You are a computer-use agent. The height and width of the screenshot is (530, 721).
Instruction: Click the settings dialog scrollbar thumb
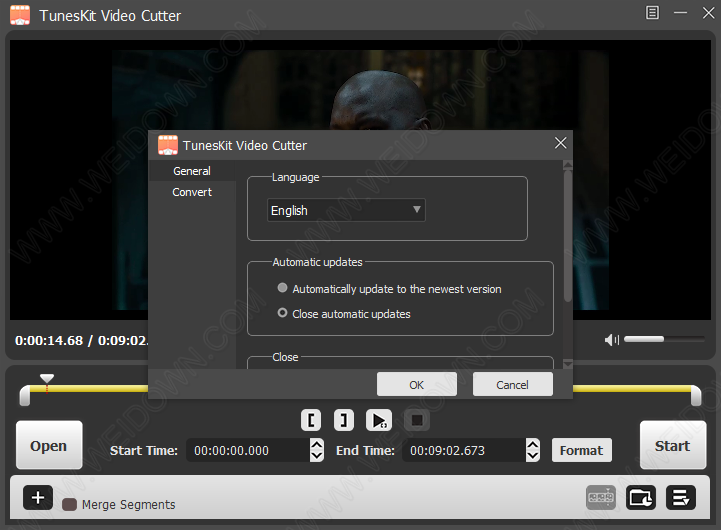coord(568,236)
